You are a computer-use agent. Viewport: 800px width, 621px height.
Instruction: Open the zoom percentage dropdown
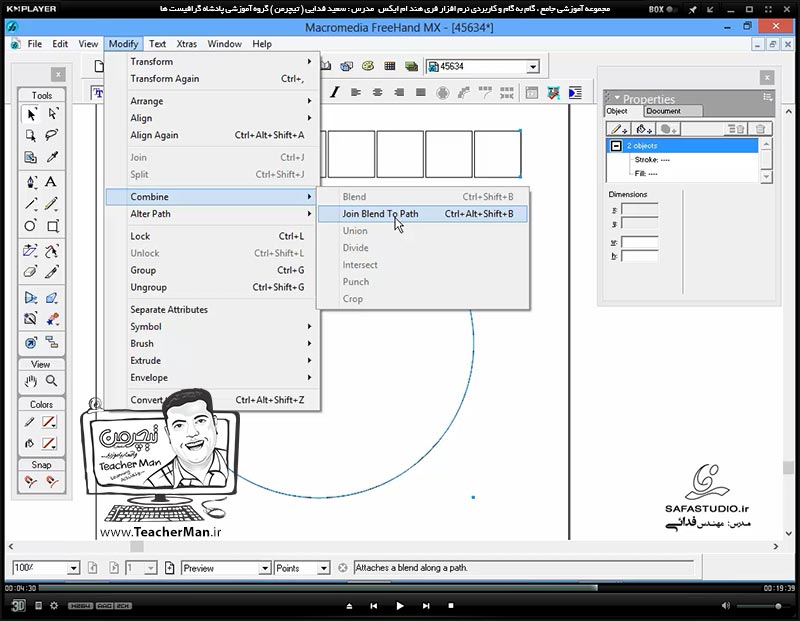point(73,568)
